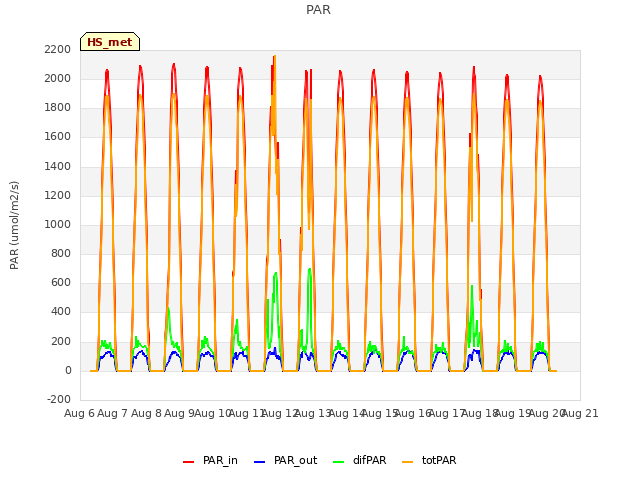This screenshot has width=640, height=480.
Task: Click the -200 y-axis tick label
Action: click(x=59, y=399)
